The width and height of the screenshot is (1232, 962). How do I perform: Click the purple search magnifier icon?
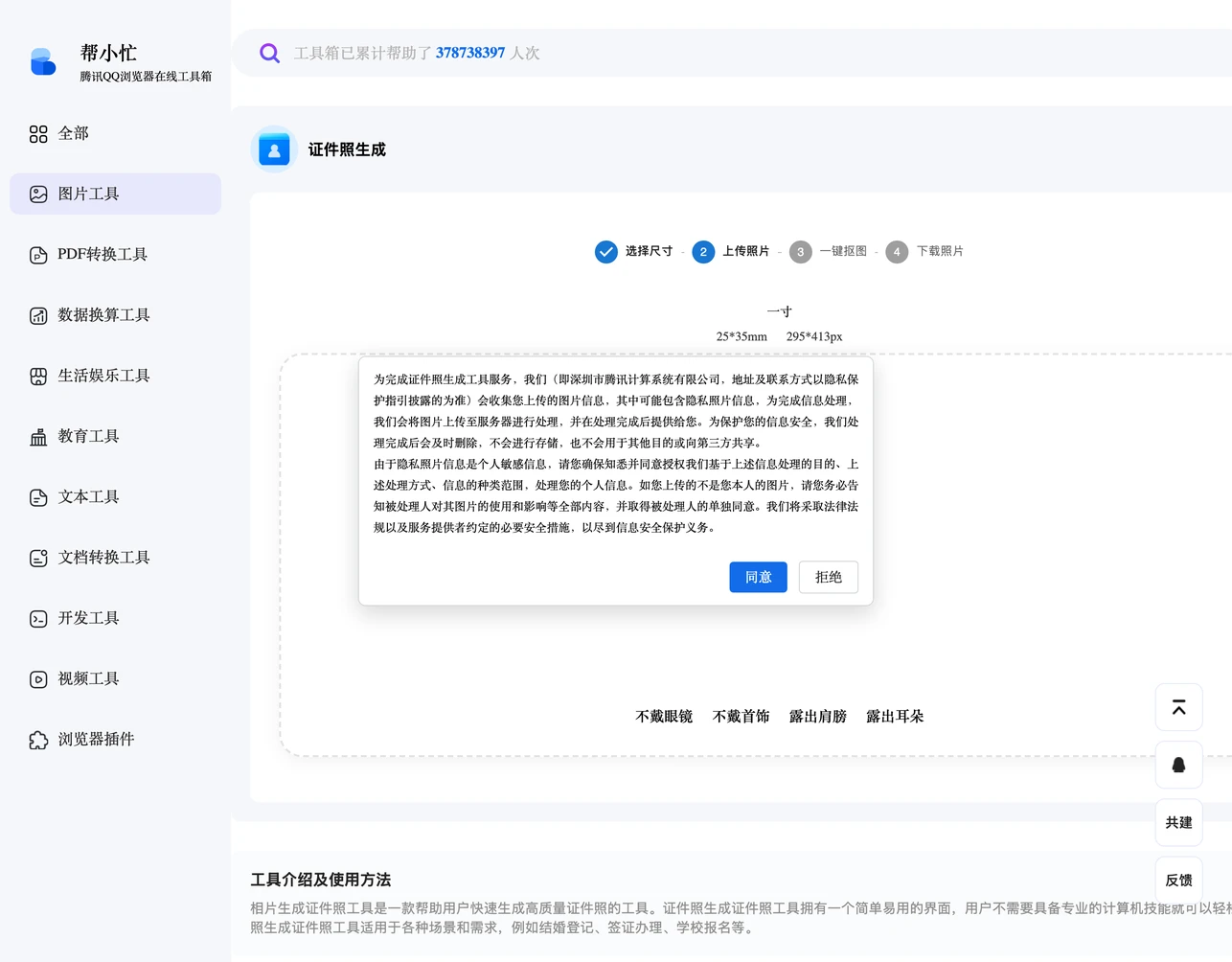(x=270, y=54)
